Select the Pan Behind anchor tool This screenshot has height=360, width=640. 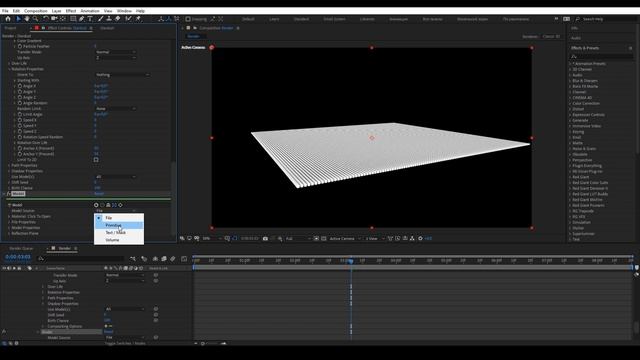(63, 19)
